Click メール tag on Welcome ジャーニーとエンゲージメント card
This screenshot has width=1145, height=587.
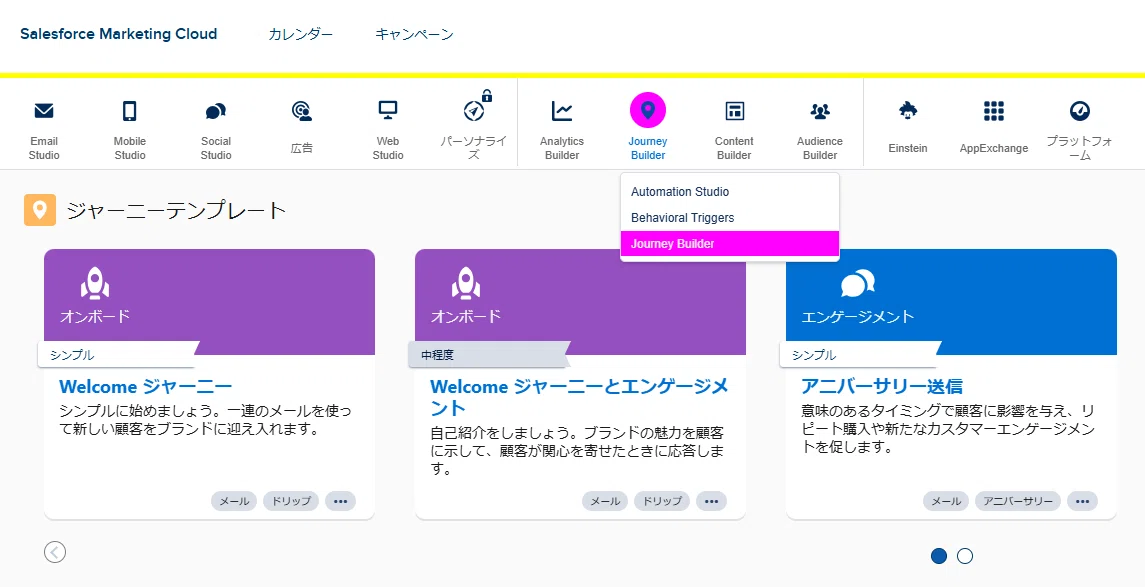[x=605, y=501]
